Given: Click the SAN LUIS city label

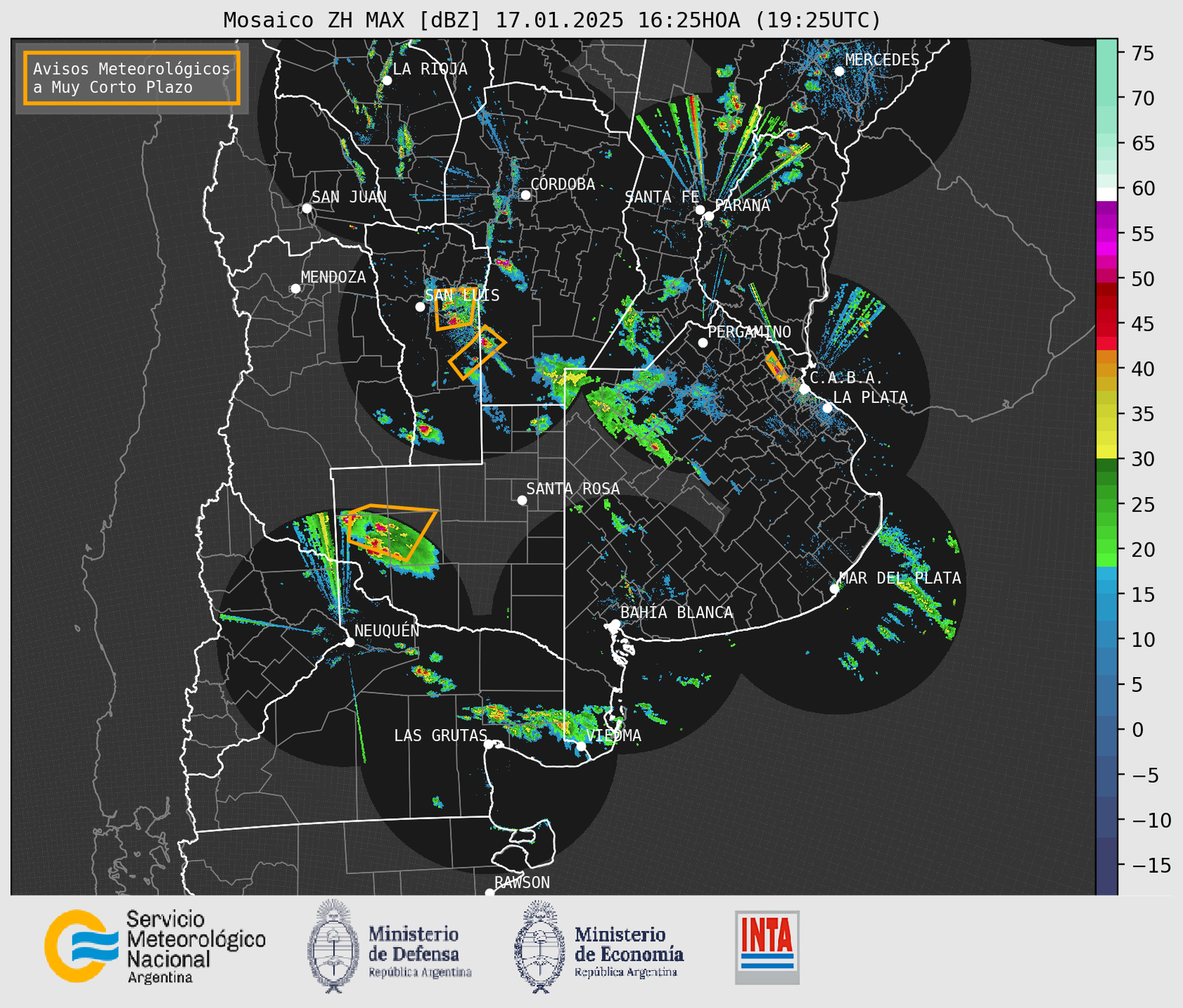Looking at the screenshot, I should (462, 295).
